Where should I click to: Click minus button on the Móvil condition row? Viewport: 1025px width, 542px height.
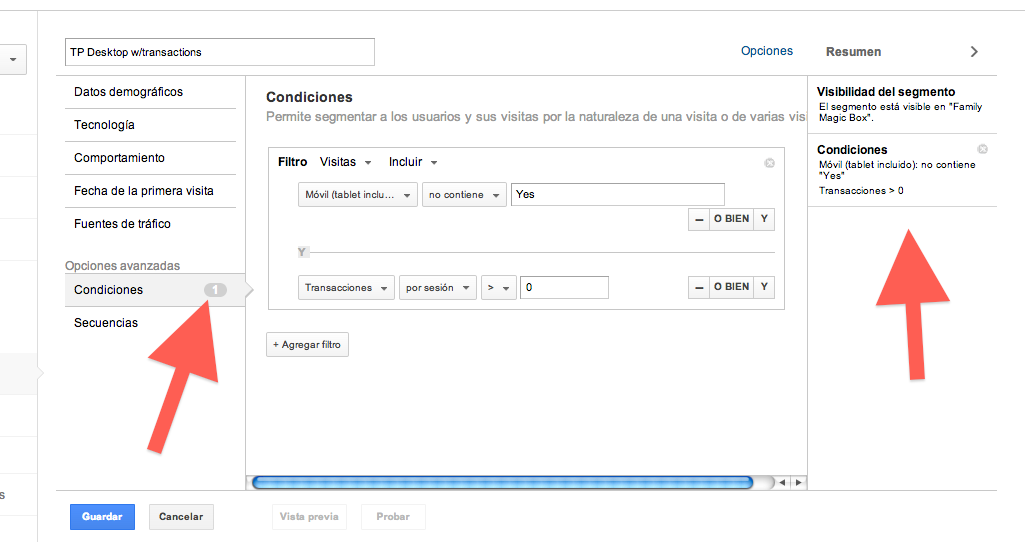[699, 219]
